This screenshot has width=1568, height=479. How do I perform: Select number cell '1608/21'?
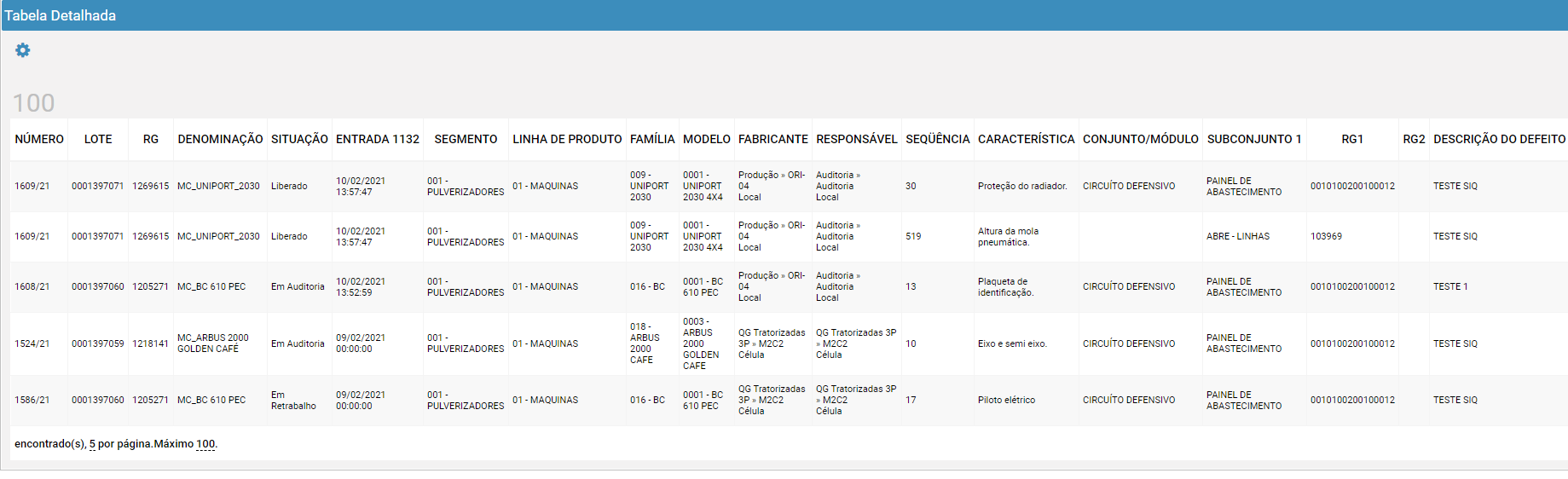coord(32,286)
